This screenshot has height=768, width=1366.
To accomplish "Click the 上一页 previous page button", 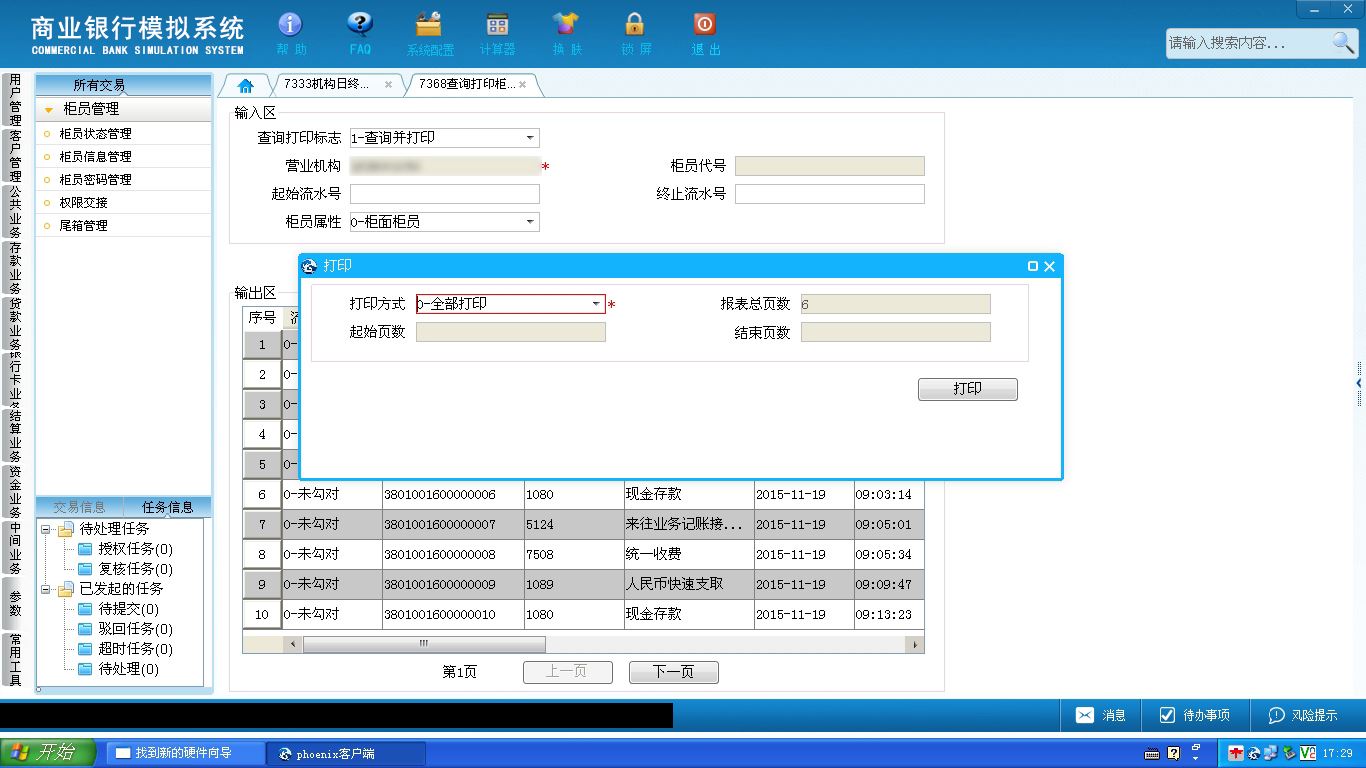I will coord(567,672).
